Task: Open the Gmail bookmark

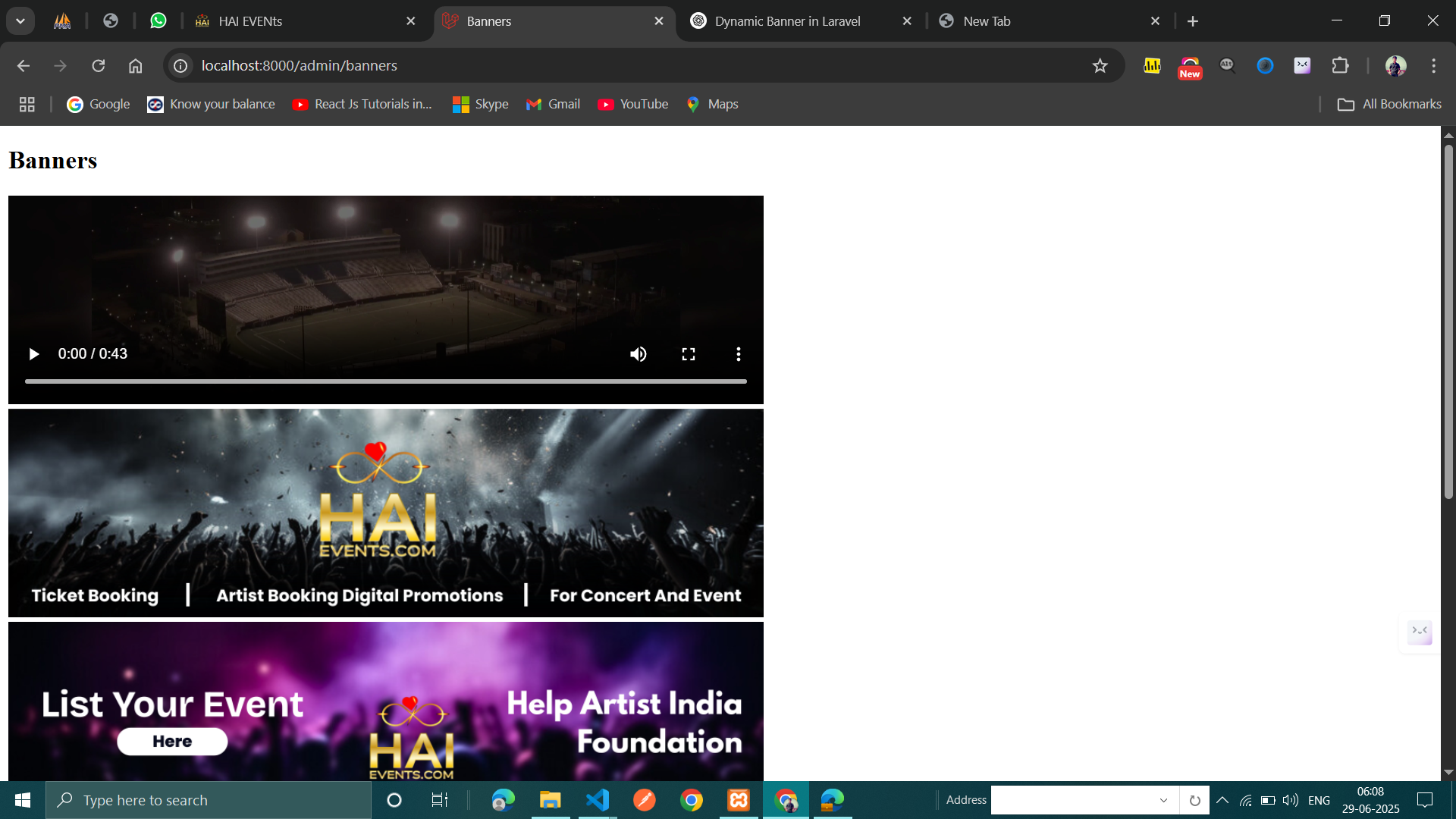Action: click(553, 105)
